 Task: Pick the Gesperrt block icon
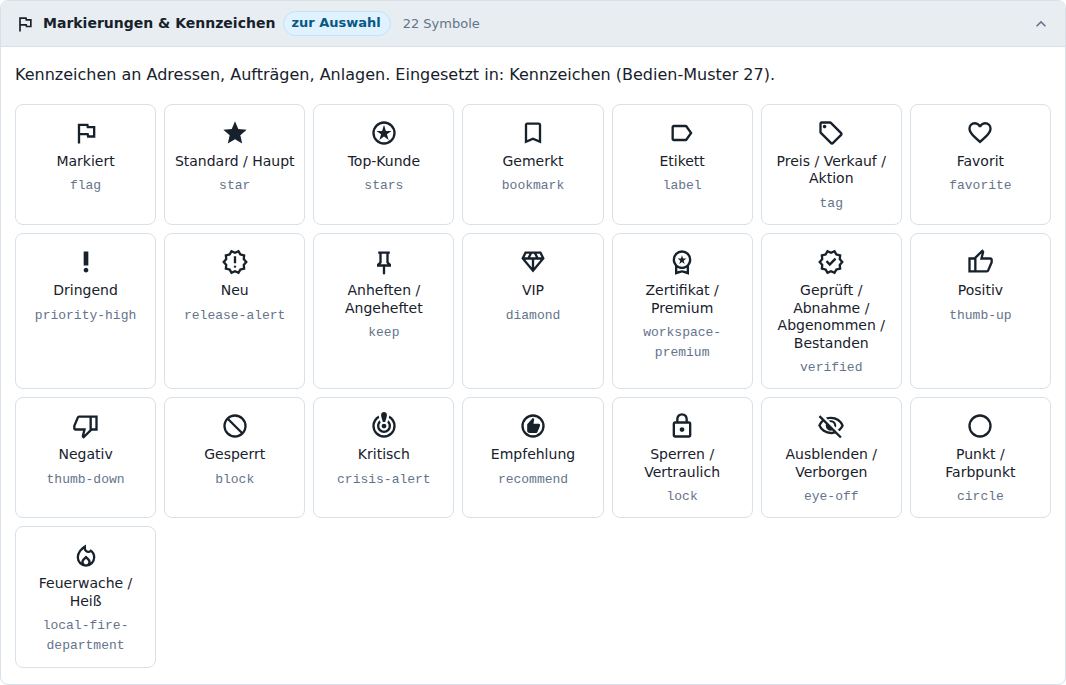pyautogui.click(x=235, y=426)
